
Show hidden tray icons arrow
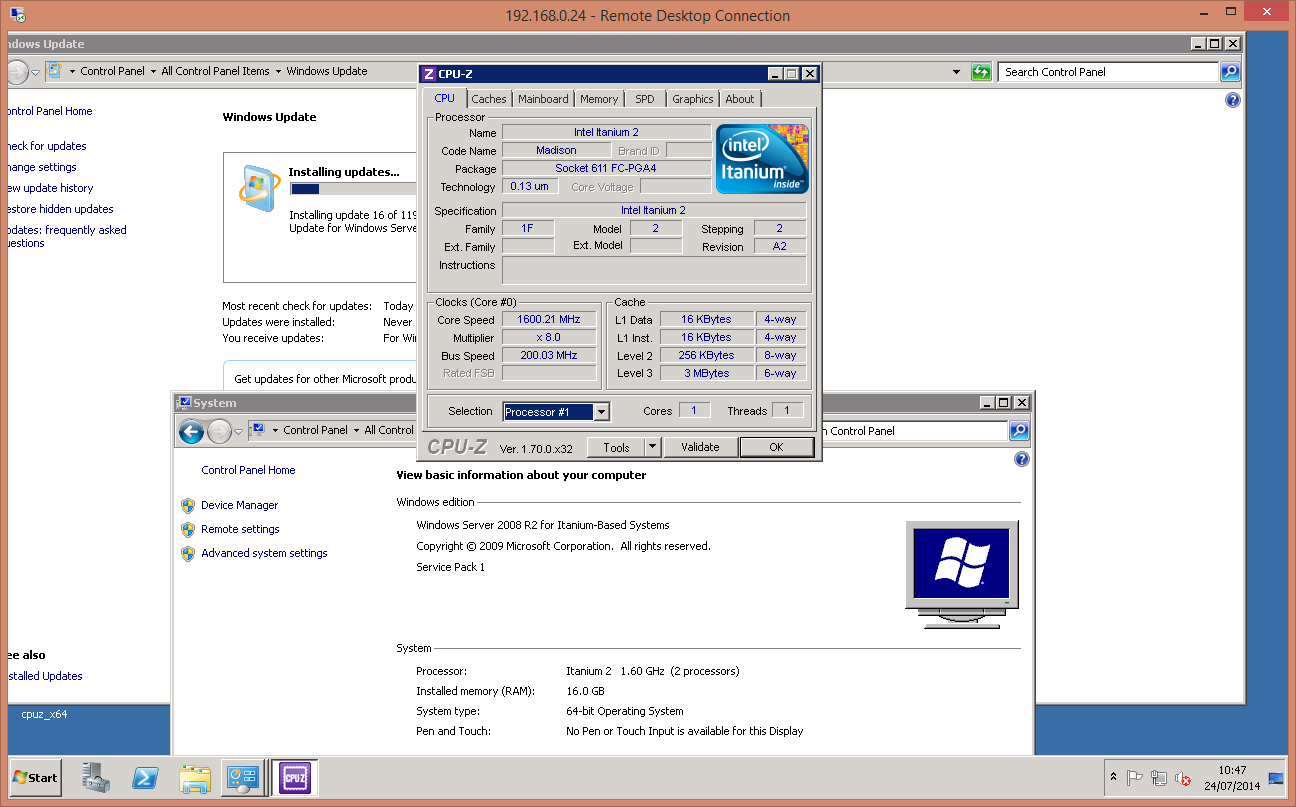point(1113,778)
